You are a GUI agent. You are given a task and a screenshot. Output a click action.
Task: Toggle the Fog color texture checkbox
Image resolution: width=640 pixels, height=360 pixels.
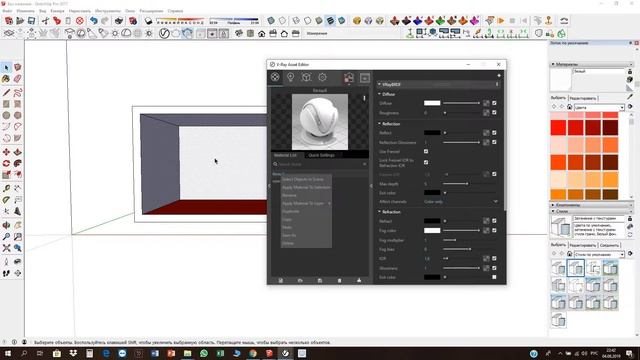(494, 230)
